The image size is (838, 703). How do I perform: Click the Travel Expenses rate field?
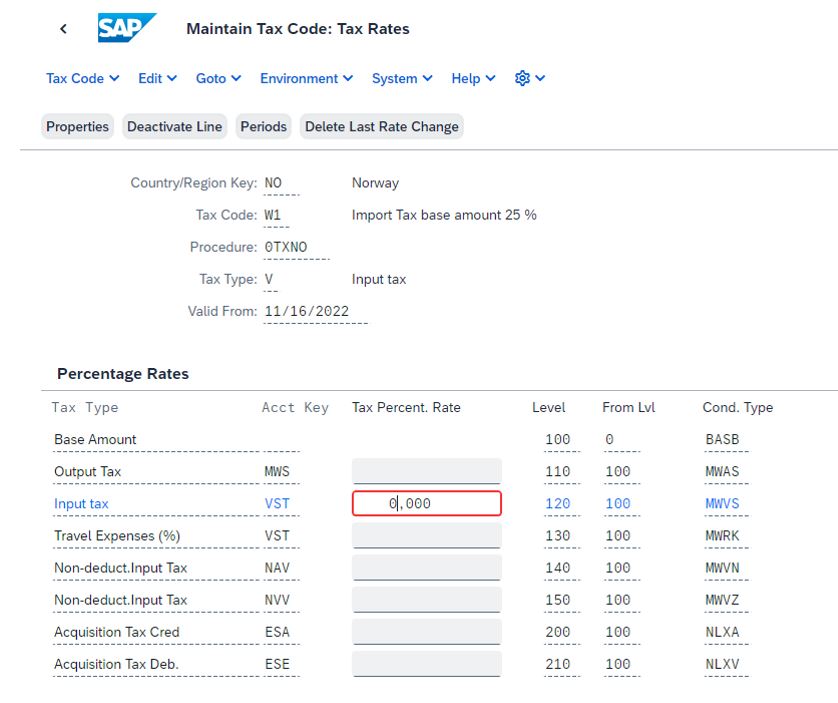pyautogui.click(x=426, y=535)
